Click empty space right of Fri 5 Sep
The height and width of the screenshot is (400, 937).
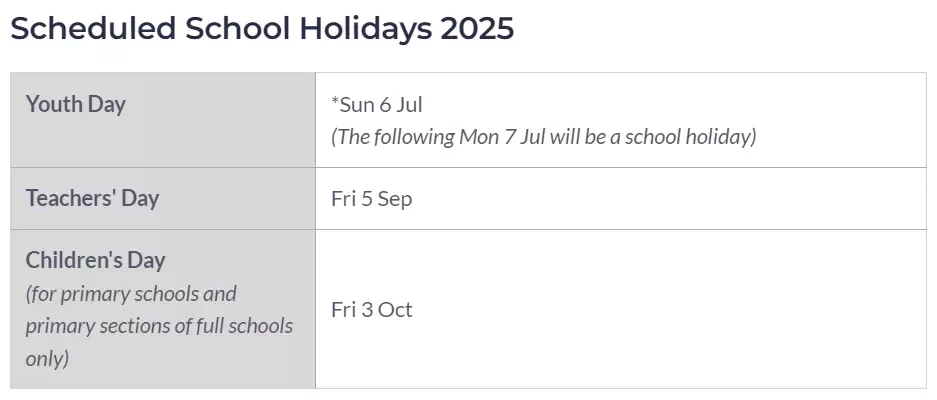pos(669,199)
